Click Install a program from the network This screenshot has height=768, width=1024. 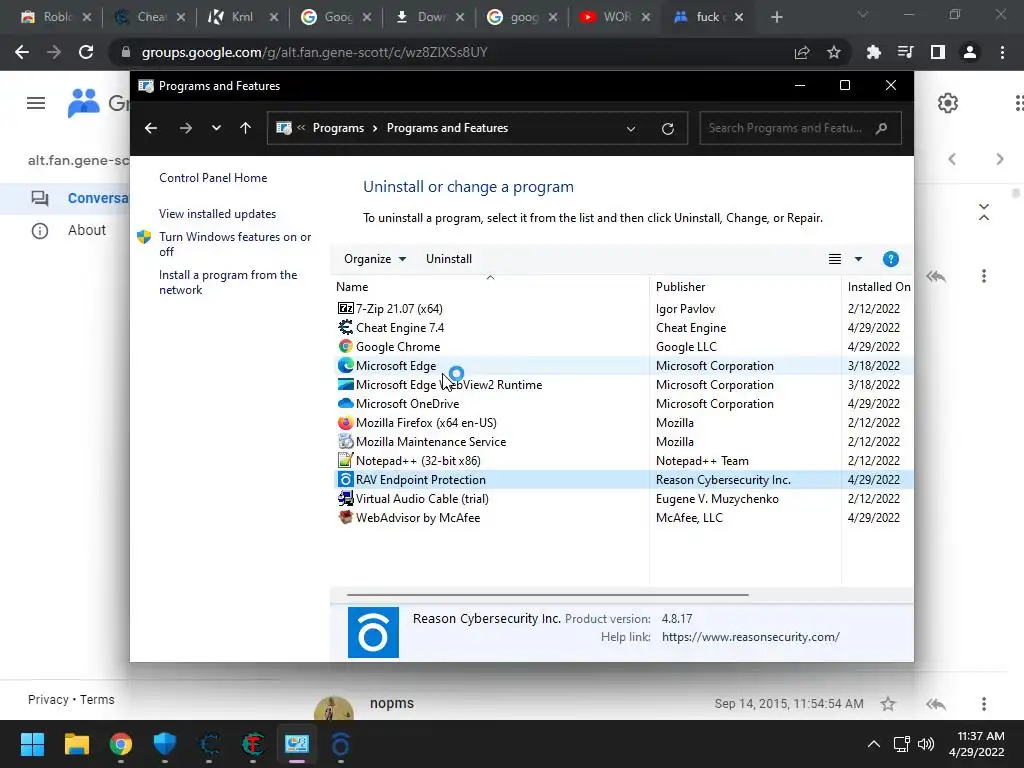click(x=228, y=282)
